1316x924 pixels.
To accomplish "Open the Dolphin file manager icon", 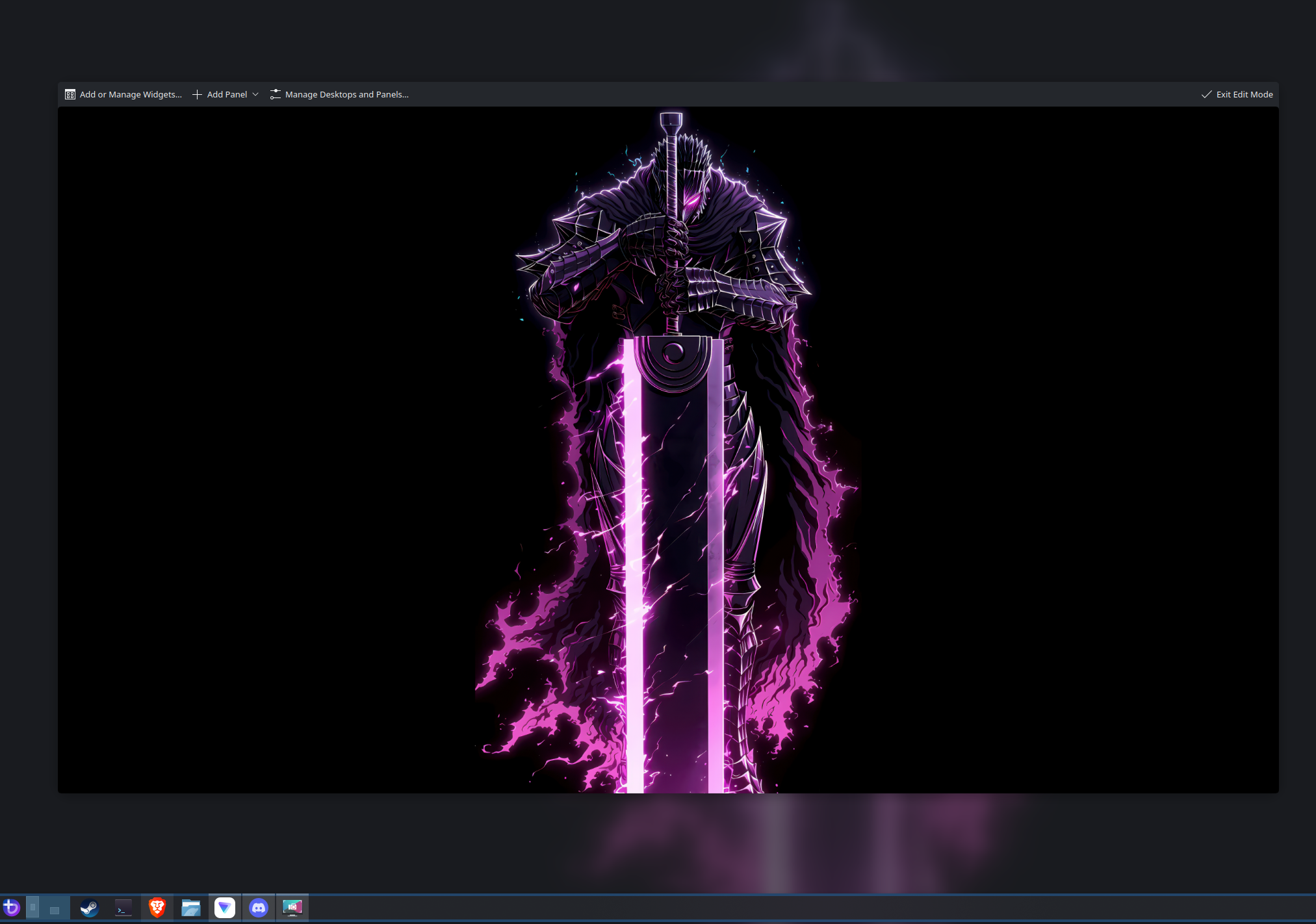I will point(190,908).
